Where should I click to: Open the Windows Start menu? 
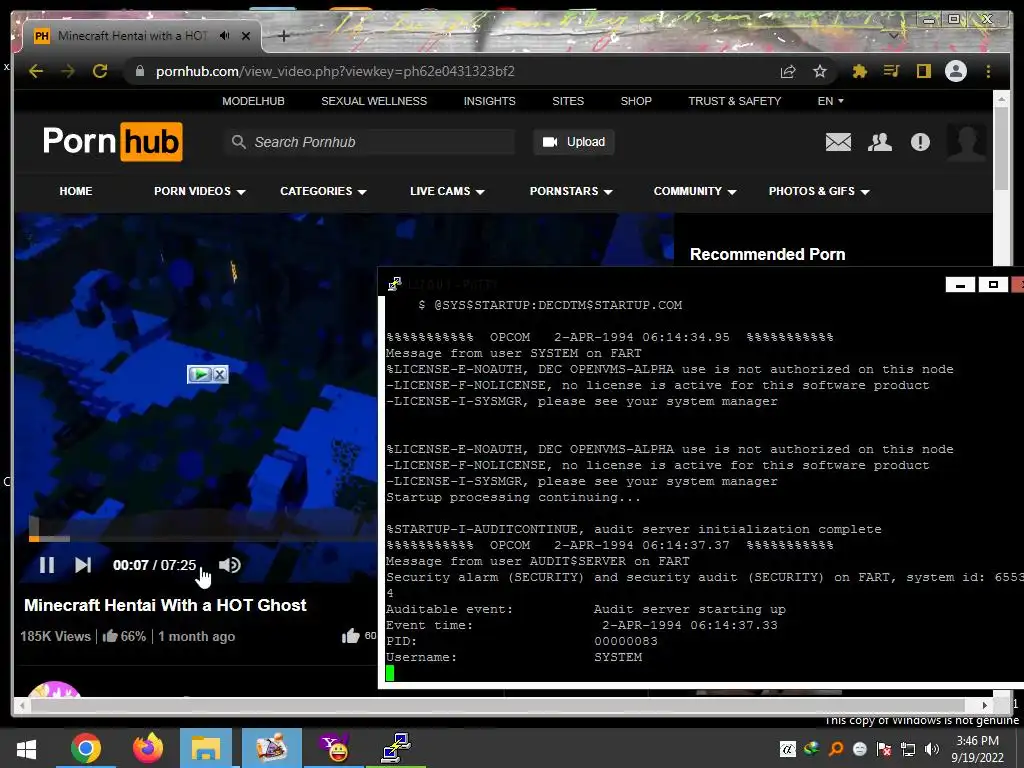pos(26,748)
